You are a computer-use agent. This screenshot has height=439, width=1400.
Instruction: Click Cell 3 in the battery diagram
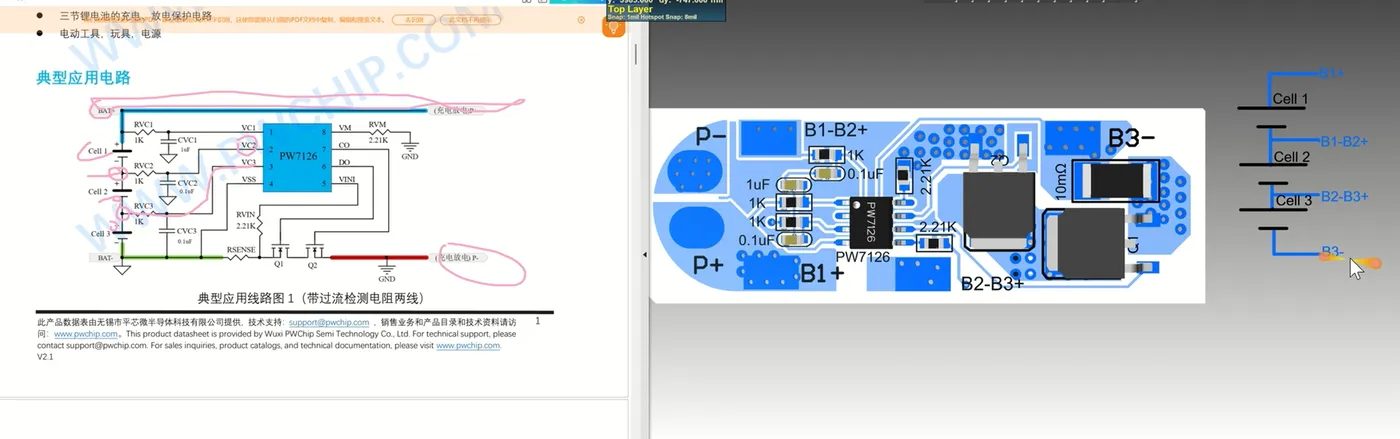(1293, 201)
